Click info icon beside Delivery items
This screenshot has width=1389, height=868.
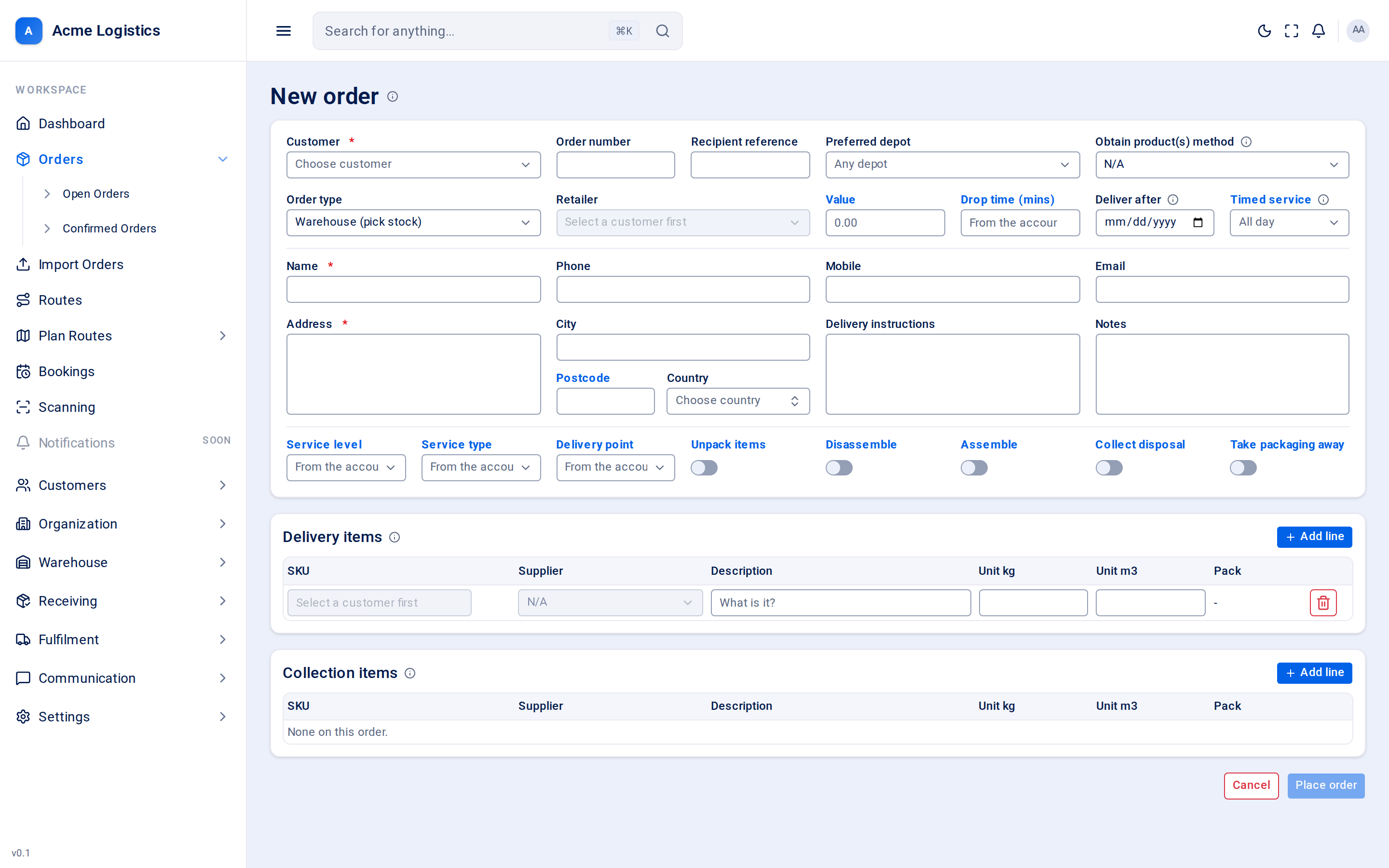pos(395,537)
